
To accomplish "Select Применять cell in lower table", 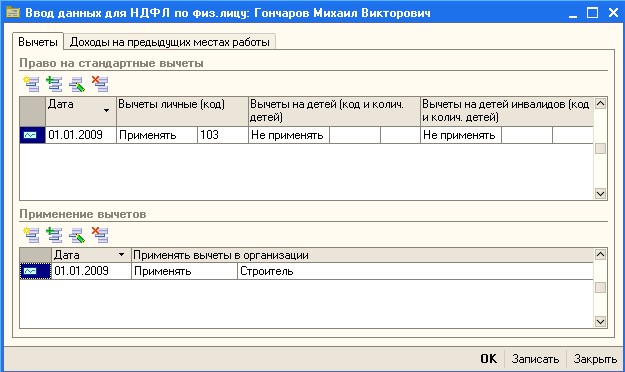I will tap(185, 271).
